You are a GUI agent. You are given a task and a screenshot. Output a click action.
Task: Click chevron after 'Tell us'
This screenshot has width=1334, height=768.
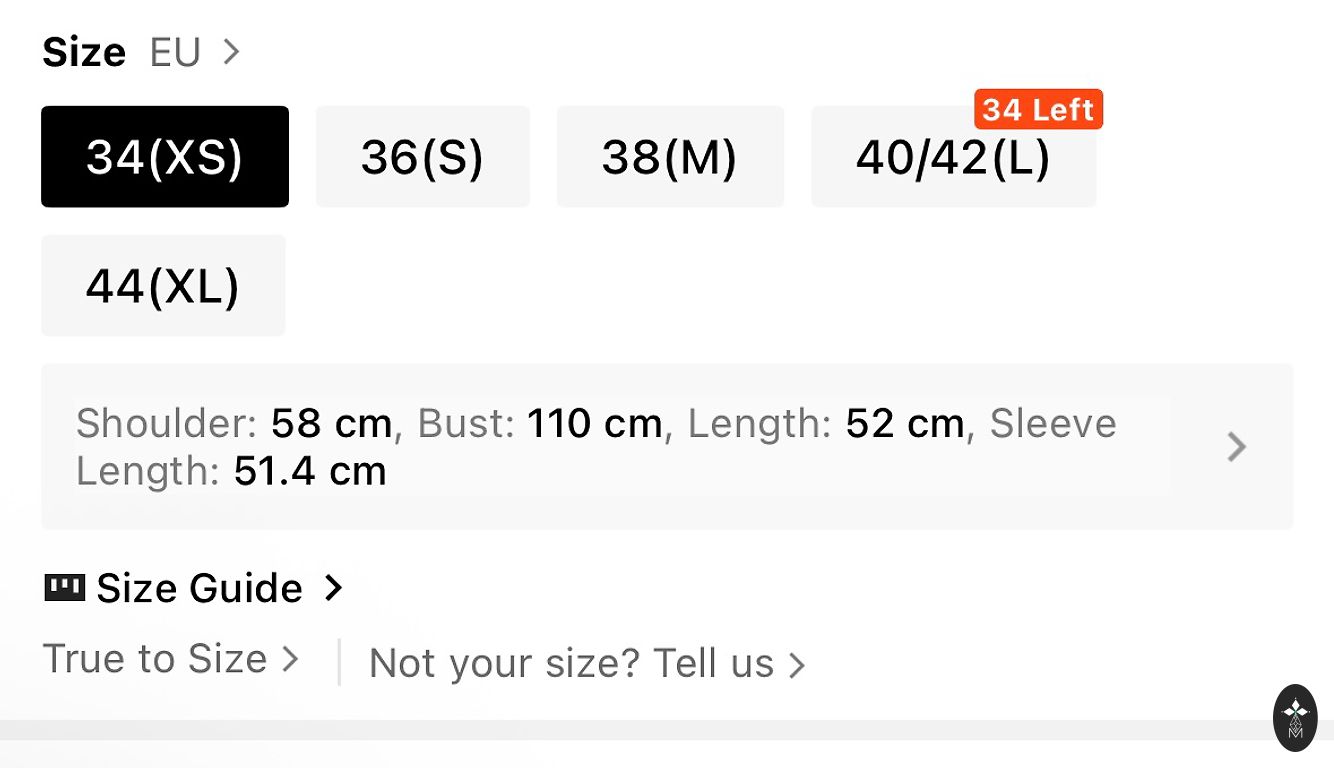click(797, 665)
